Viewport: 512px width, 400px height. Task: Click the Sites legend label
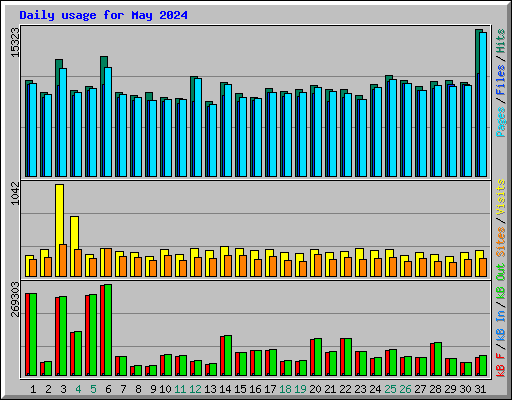501,242
